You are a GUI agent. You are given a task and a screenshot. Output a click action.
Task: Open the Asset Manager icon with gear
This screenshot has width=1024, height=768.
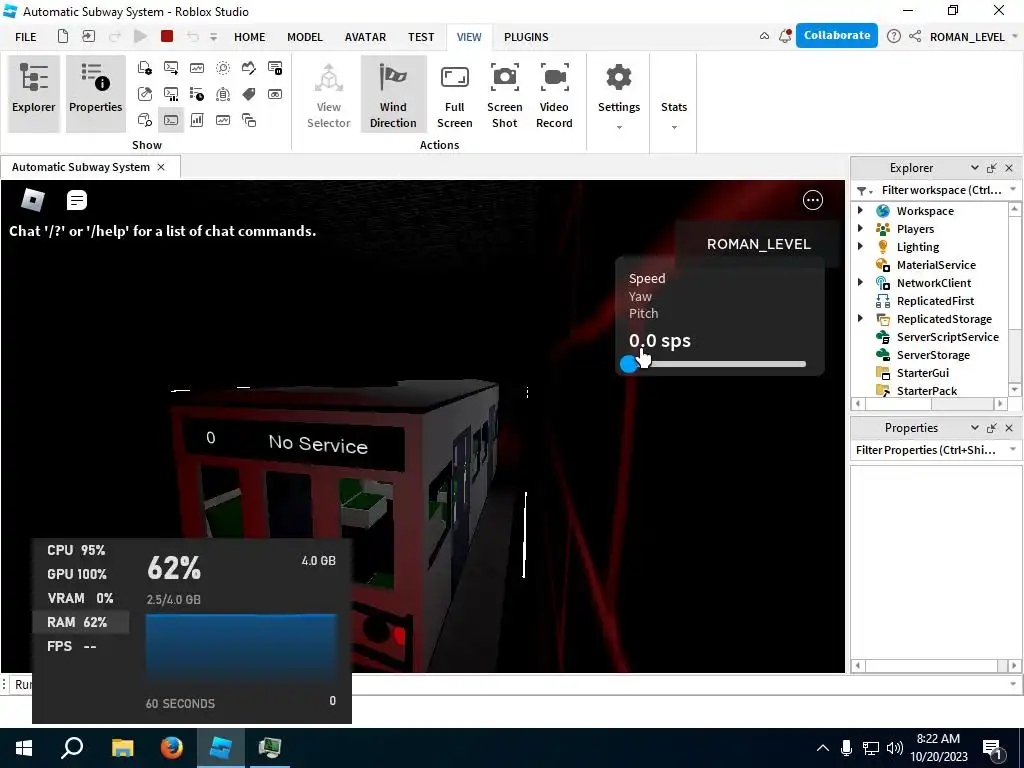[x=145, y=68]
